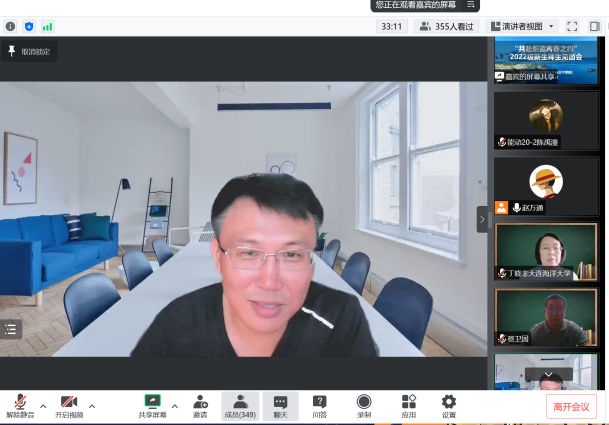Screen dimensions: 609x425
Task: Click the 355人看过 viewer count
Action: click(x=447, y=26)
